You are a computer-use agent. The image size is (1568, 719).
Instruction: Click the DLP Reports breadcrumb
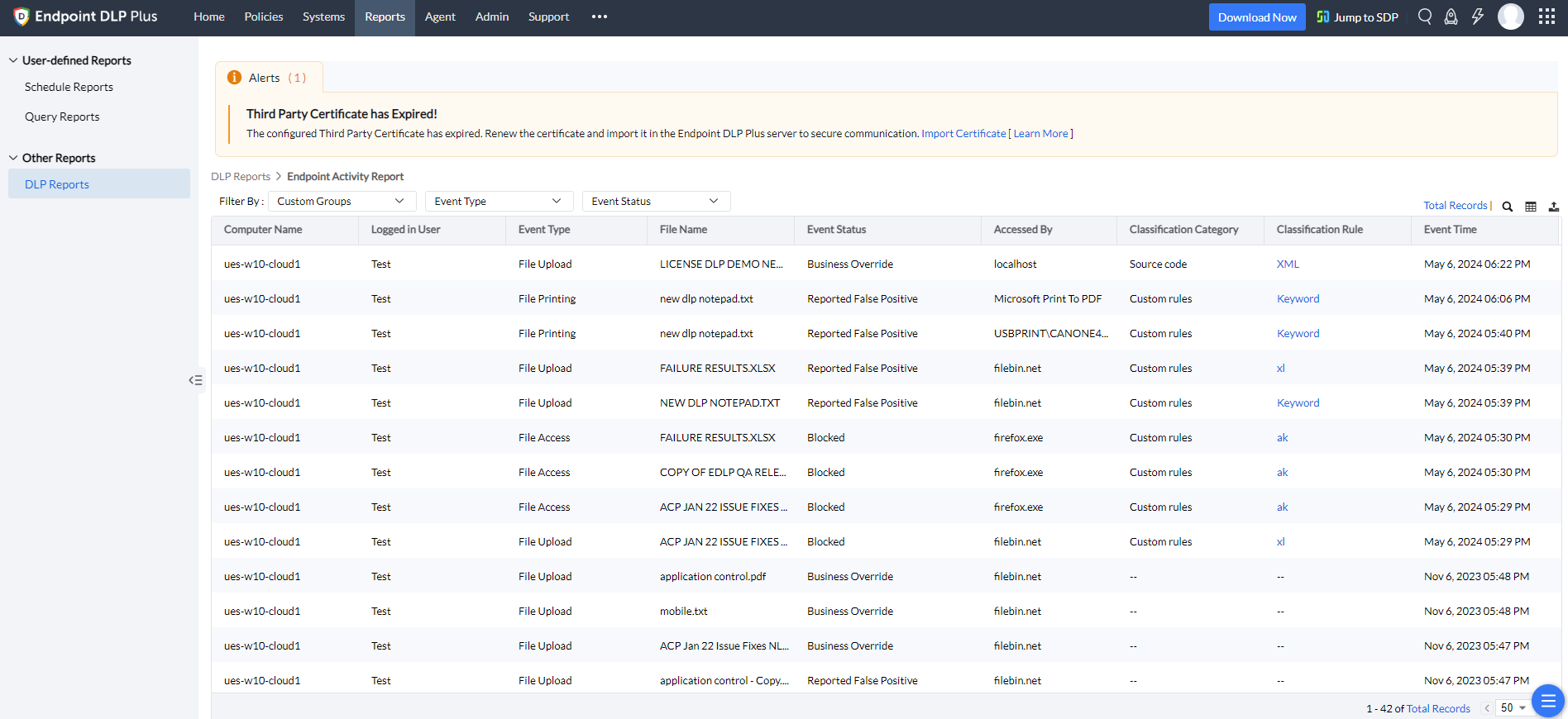241,176
